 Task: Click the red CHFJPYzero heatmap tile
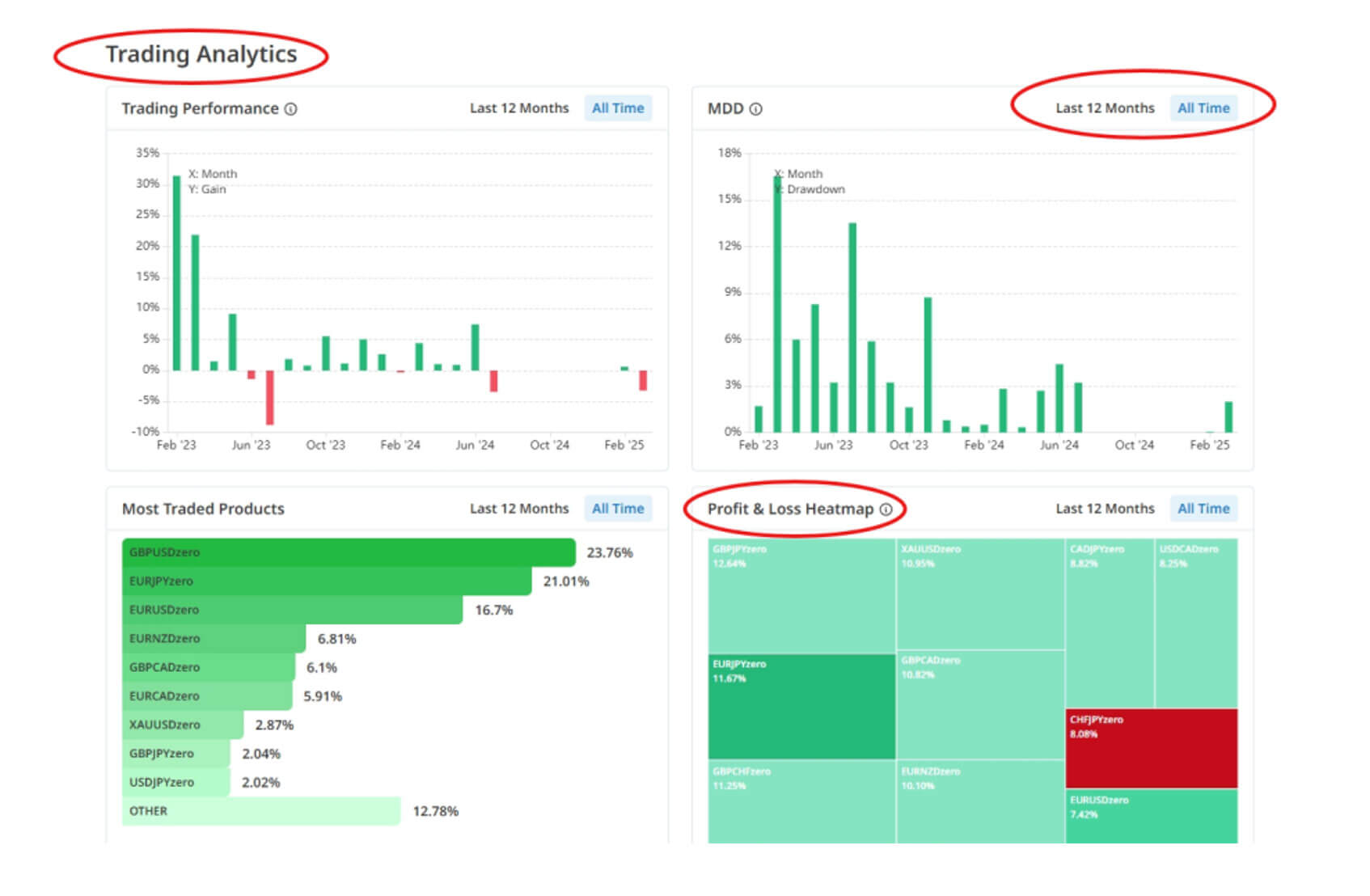tap(1151, 748)
